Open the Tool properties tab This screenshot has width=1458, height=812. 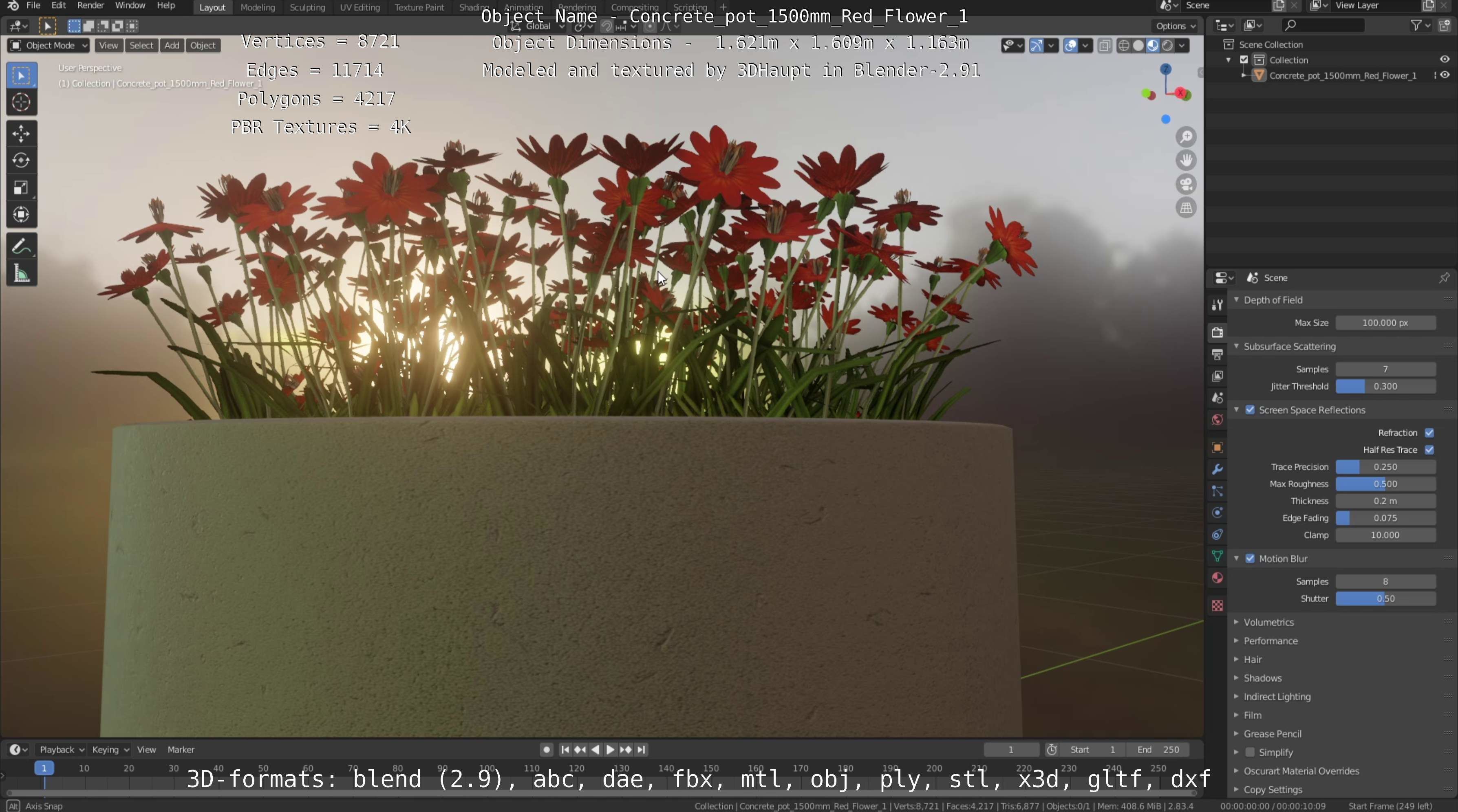[x=1218, y=304]
